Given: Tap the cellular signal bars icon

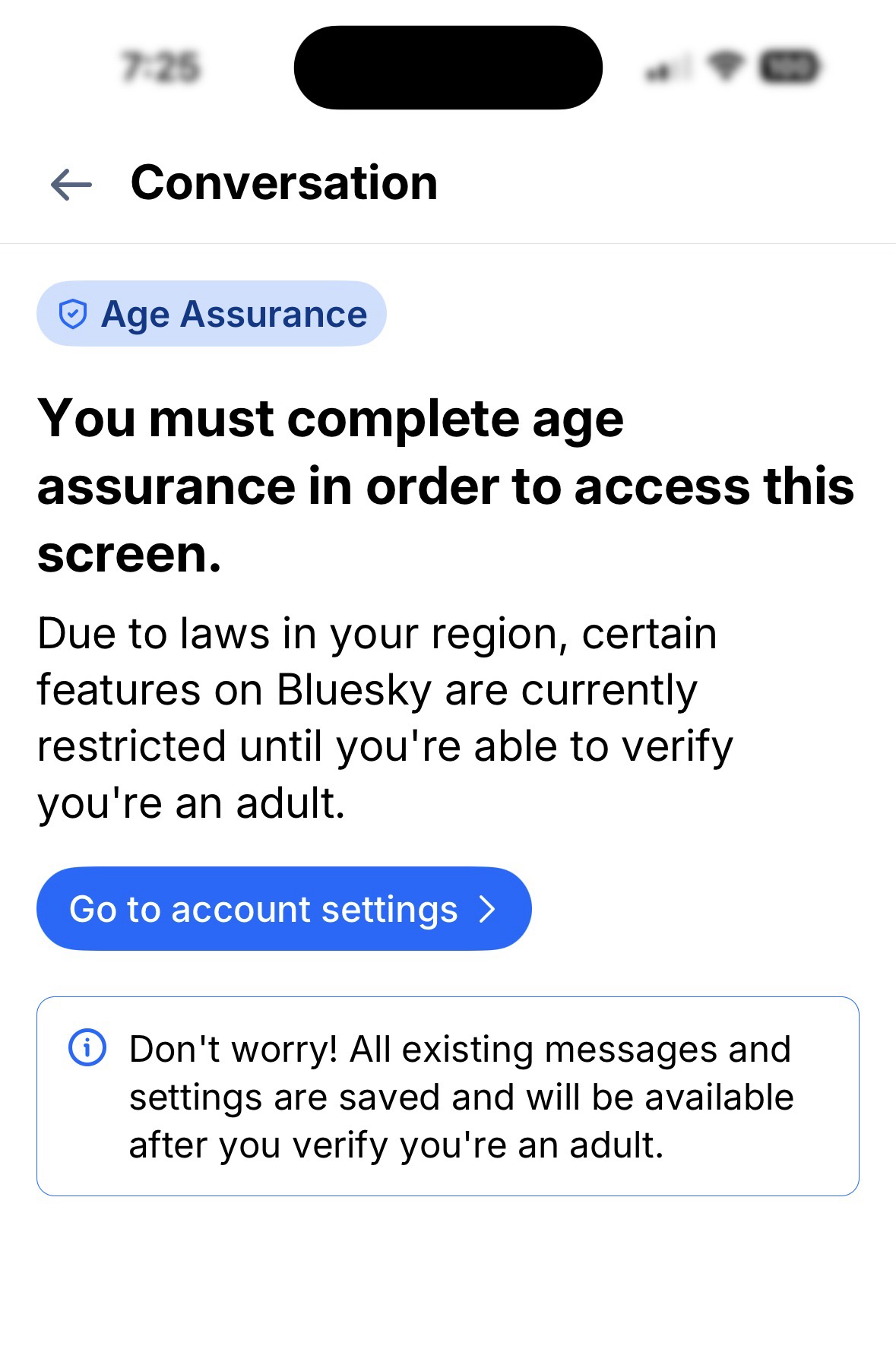Looking at the screenshot, I should point(666,69).
